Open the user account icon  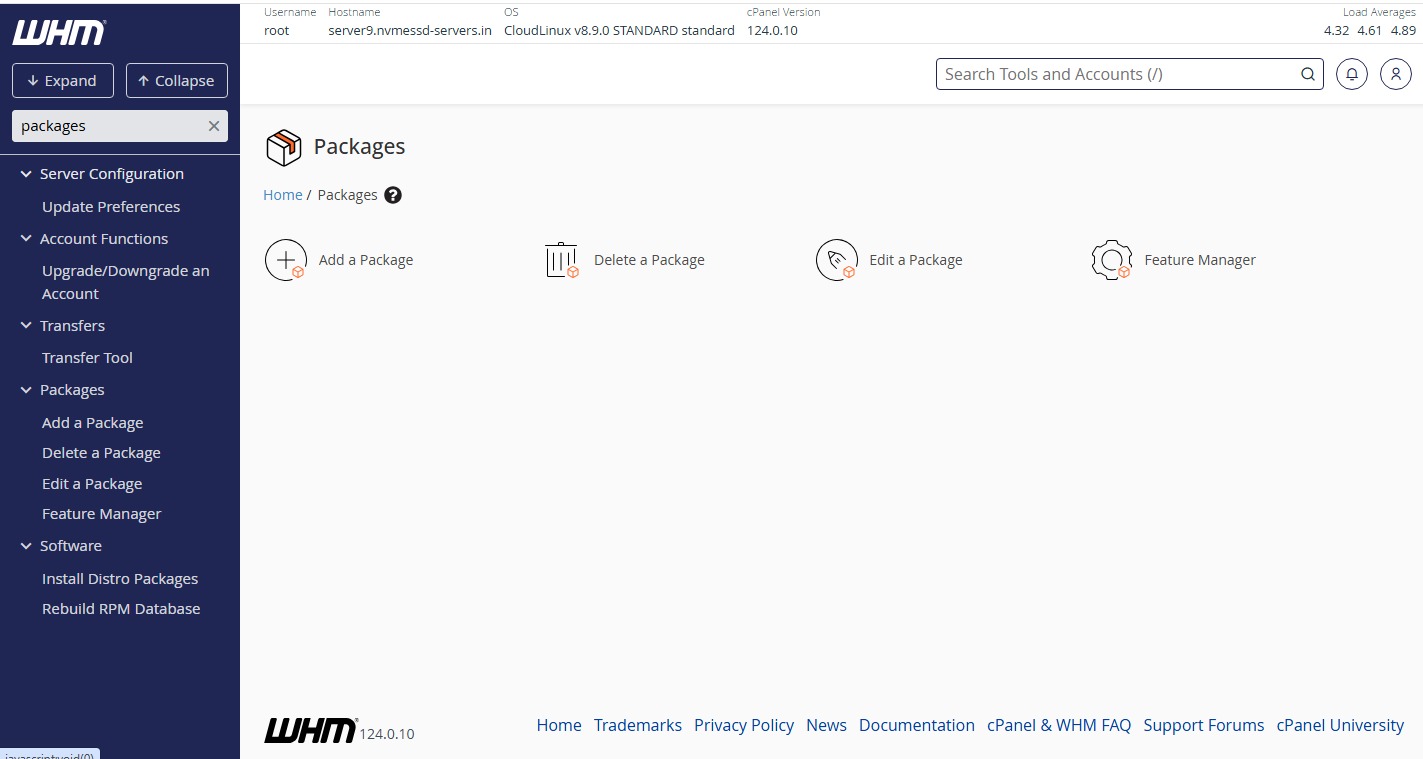coord(1396,74)
